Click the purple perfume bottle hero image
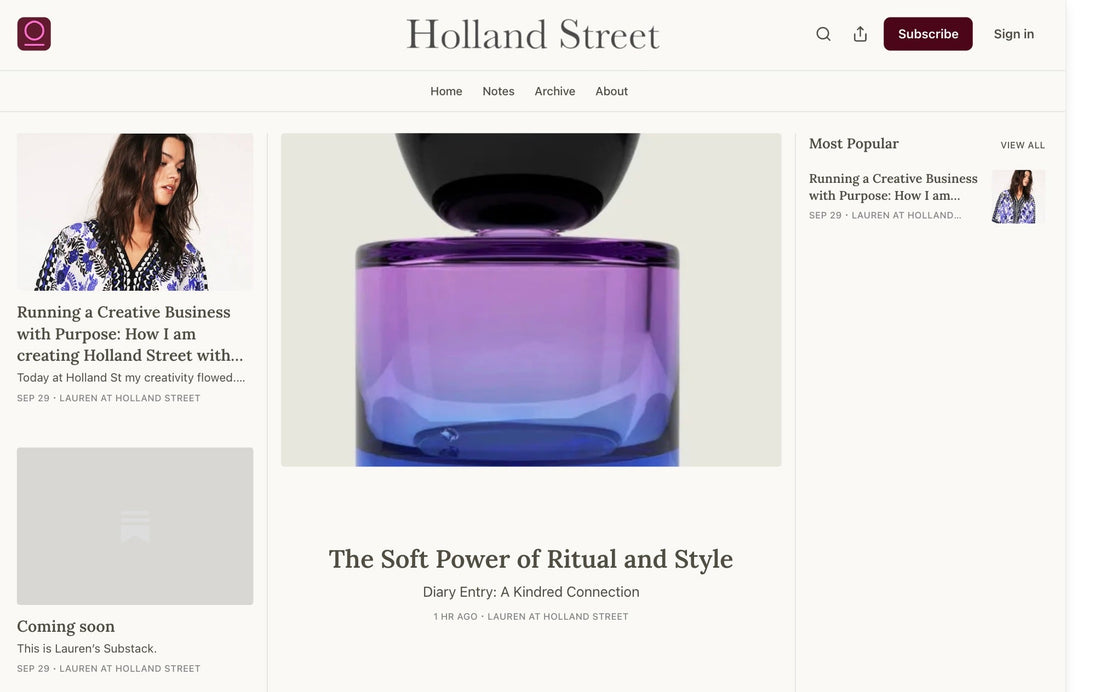The width and height of the screenshot is (1100, 692). pyautogui.click(x=531, y=300)
